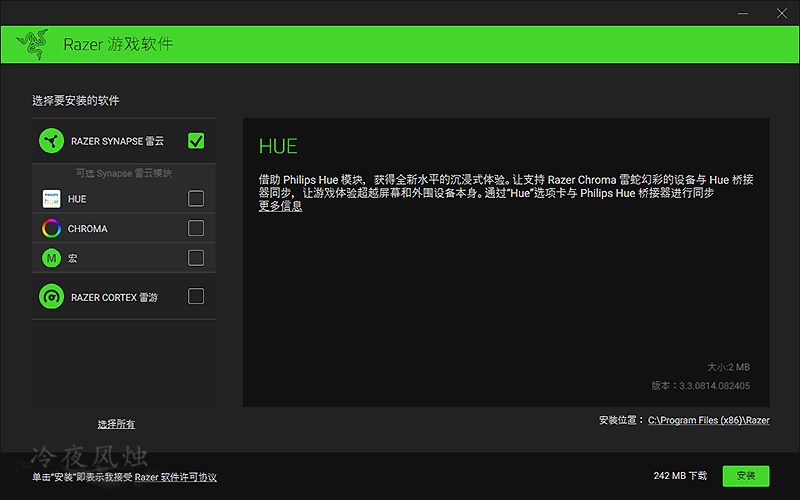
Task: Click the 可选 Synapse 雷云模块 heading
Action: tap(124, 173)
